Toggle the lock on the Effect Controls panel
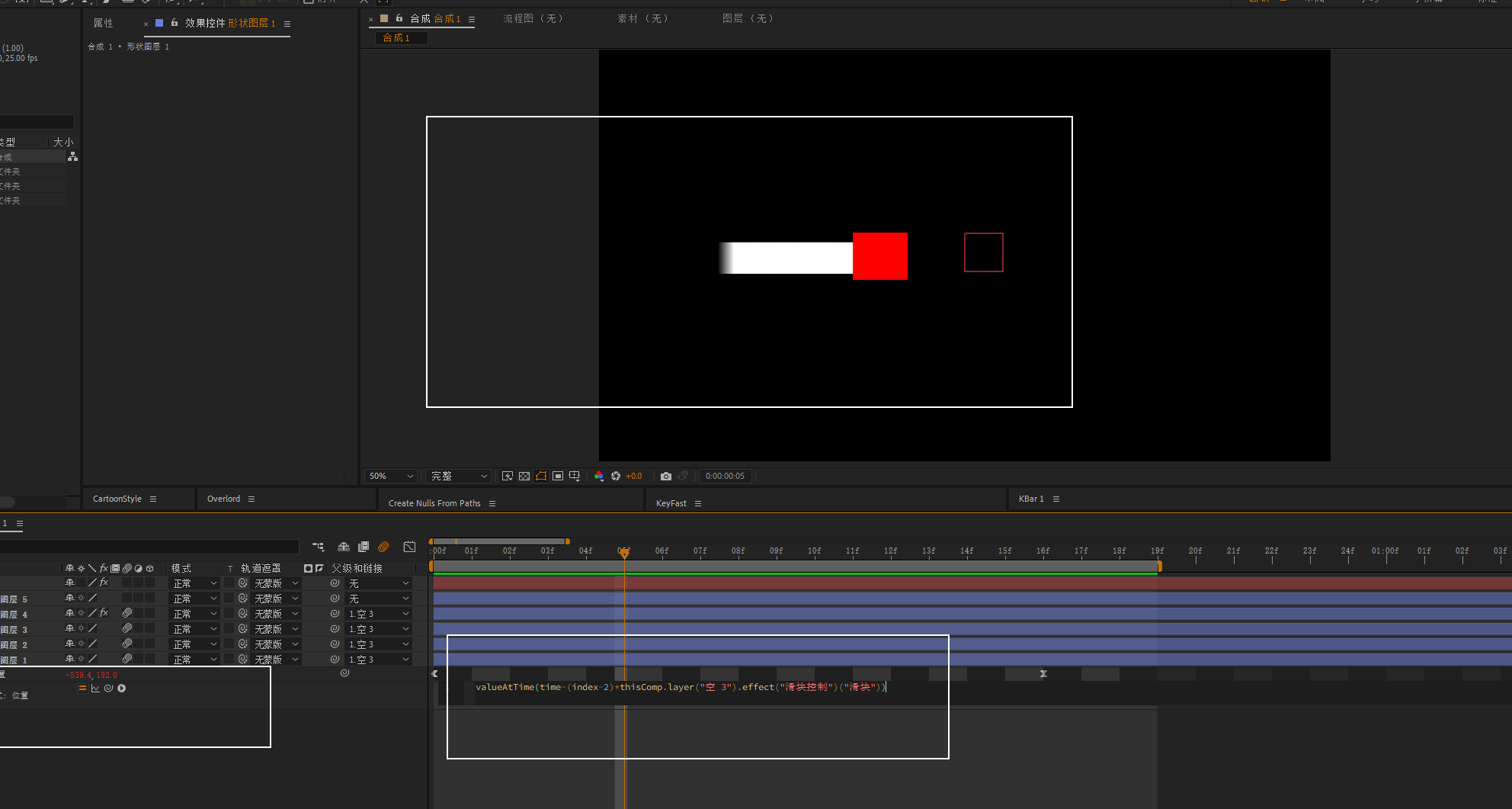The width and height of the screenshot is (1512, 809). point(175,23)
